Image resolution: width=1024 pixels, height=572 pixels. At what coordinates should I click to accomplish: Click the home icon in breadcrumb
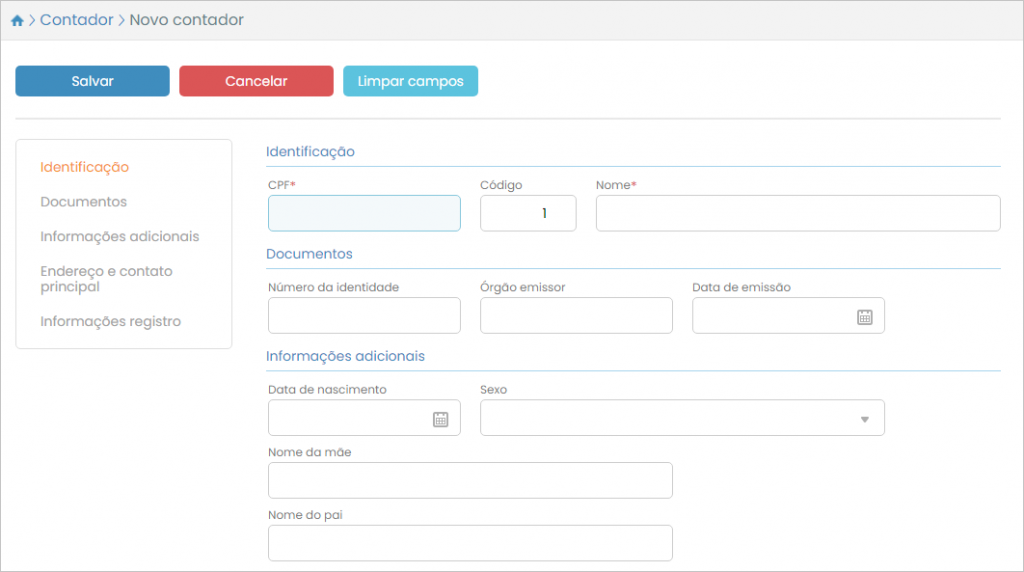[x=17, y=20]
